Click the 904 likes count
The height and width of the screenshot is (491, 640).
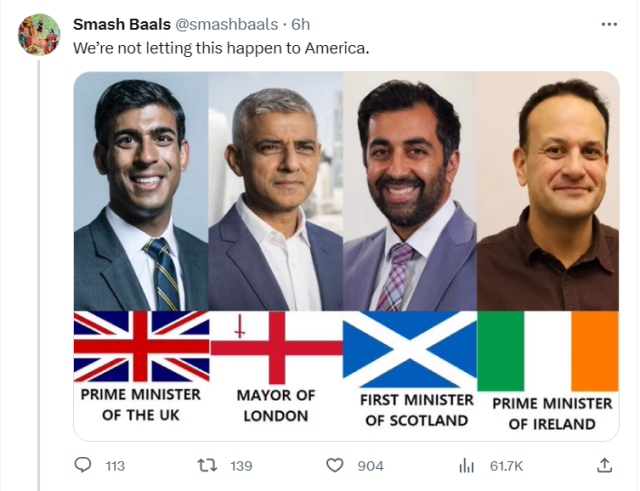point(370,465)
